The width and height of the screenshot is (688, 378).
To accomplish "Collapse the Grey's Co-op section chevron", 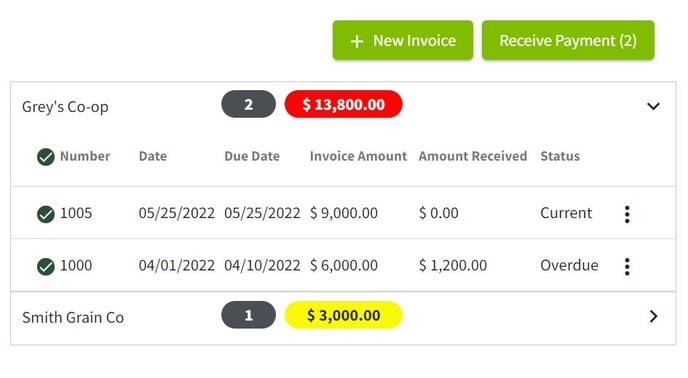I will pyautogui.click(x=653, y=106).
